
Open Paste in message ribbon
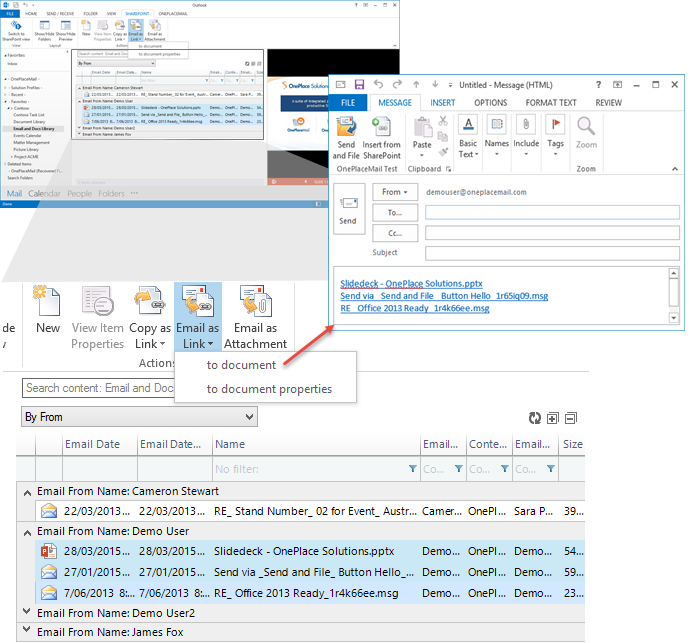422,138
